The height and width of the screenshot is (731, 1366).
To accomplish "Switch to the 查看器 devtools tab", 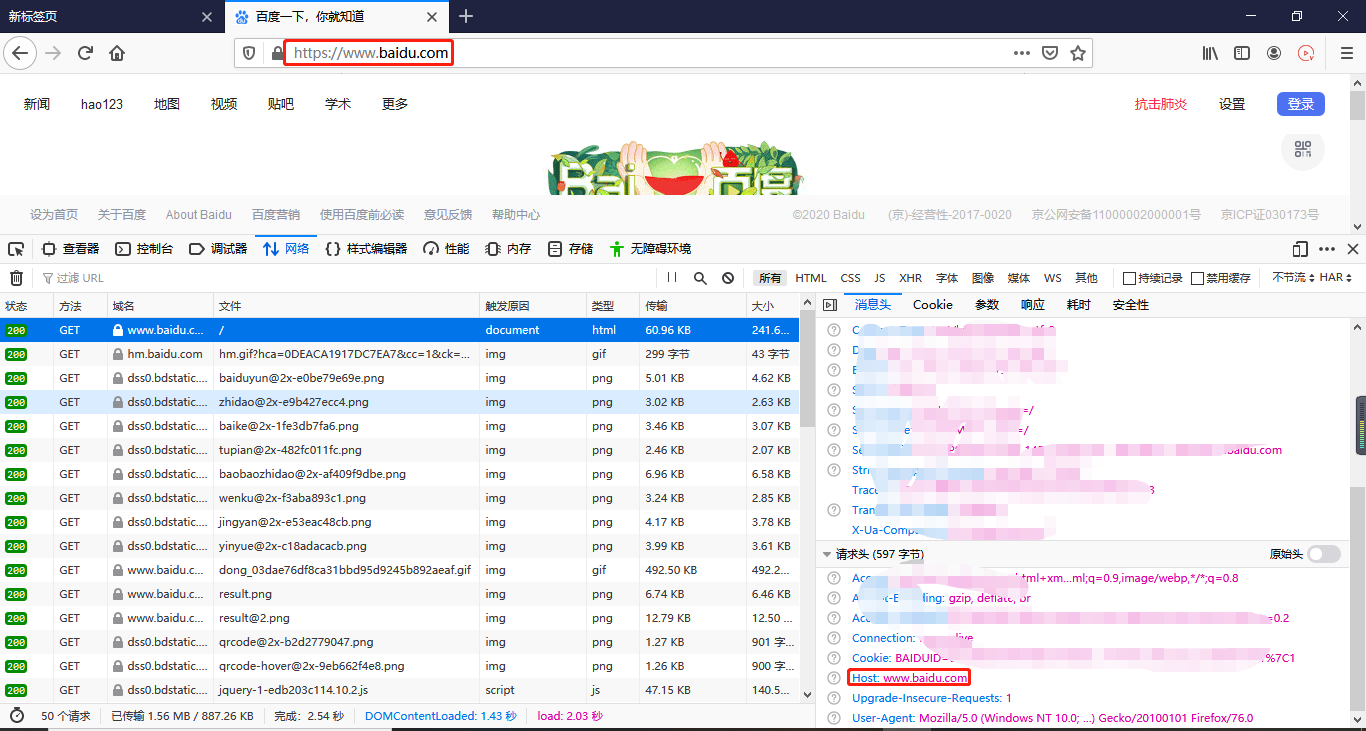I will [71, 249].
